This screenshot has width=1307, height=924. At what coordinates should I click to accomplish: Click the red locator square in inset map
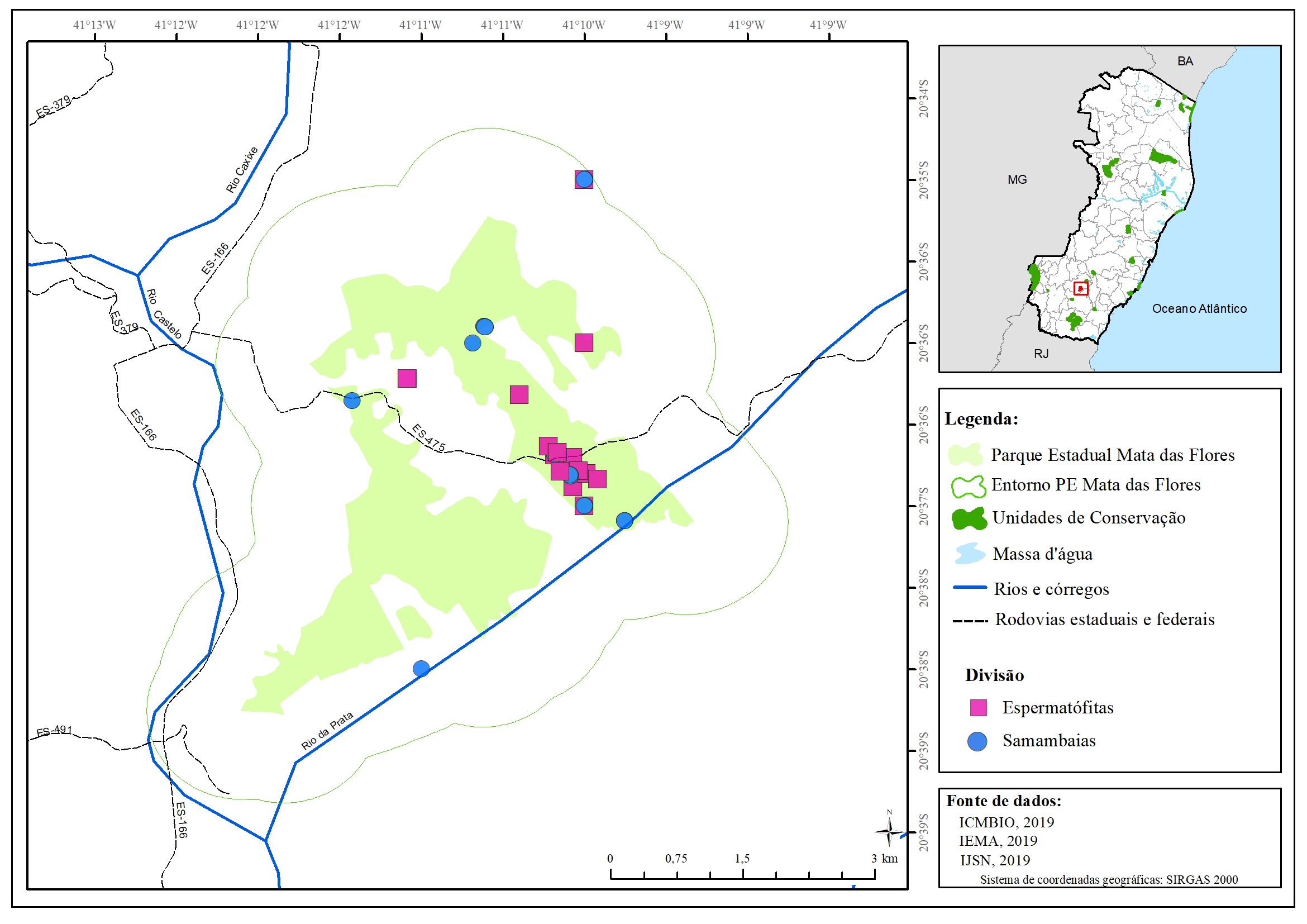(x=1080, y=288)
